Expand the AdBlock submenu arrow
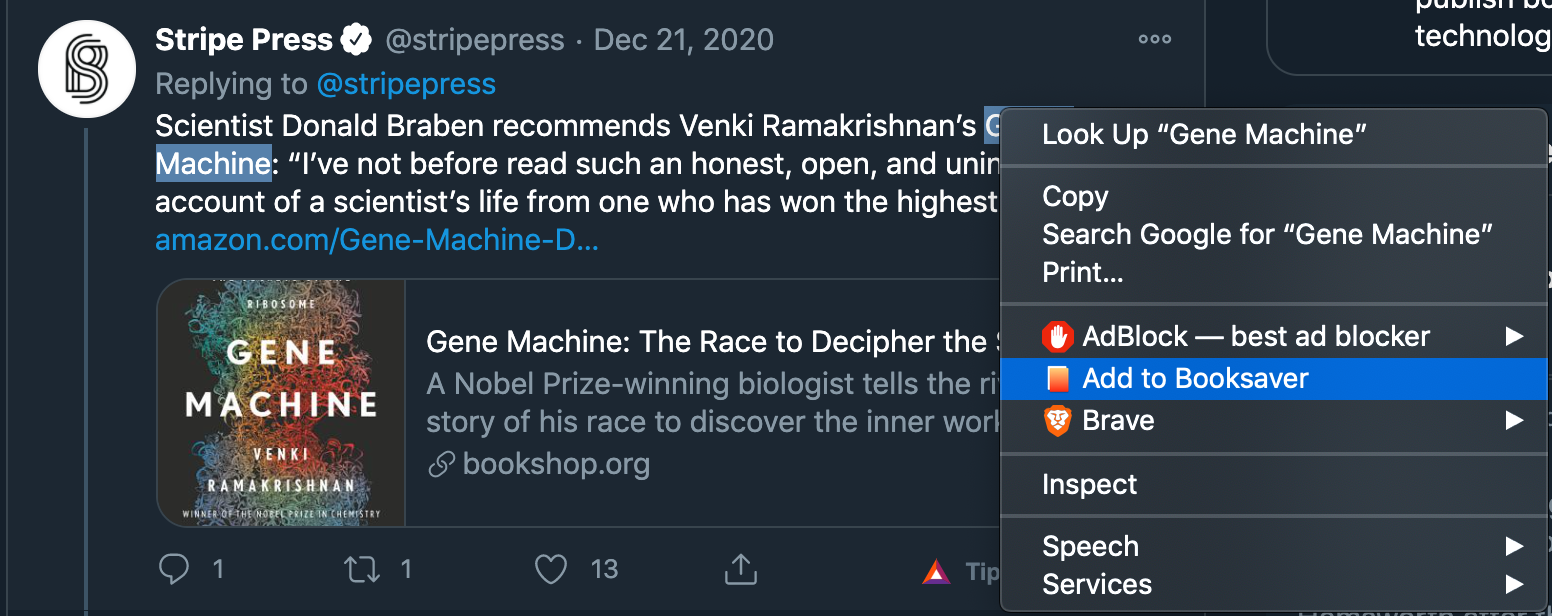 (1514, 337)
